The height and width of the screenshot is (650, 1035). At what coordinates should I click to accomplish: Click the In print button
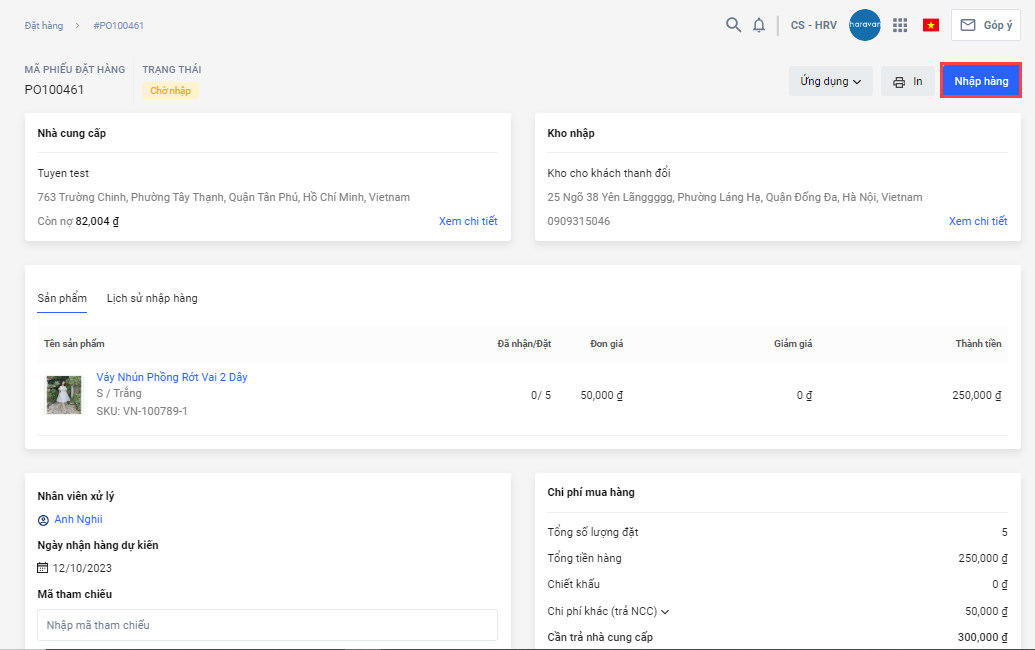point(907,81)
